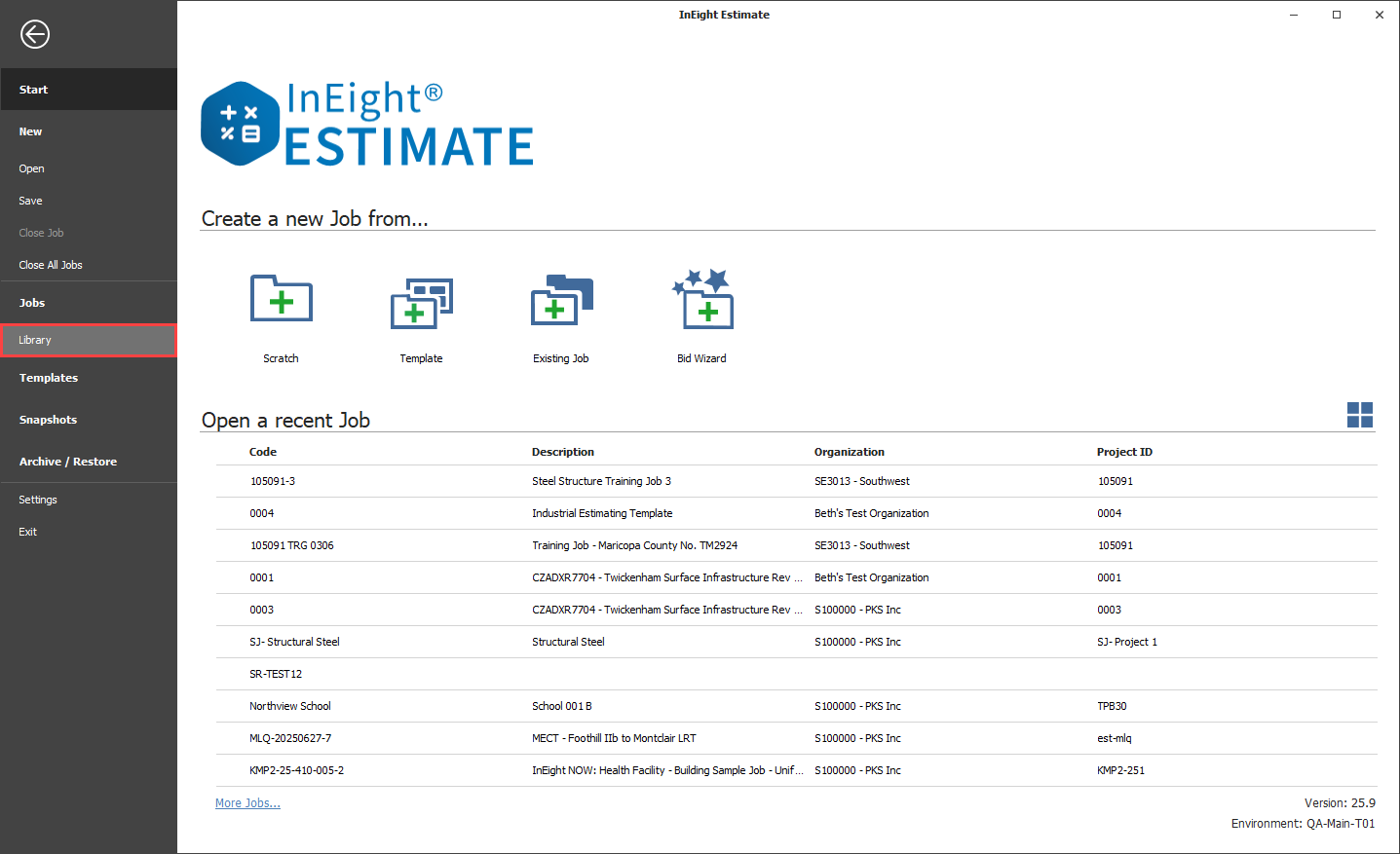Sort by the Organization column header
The height and width of the screenshot is (854, 1400).
[850, 452]
